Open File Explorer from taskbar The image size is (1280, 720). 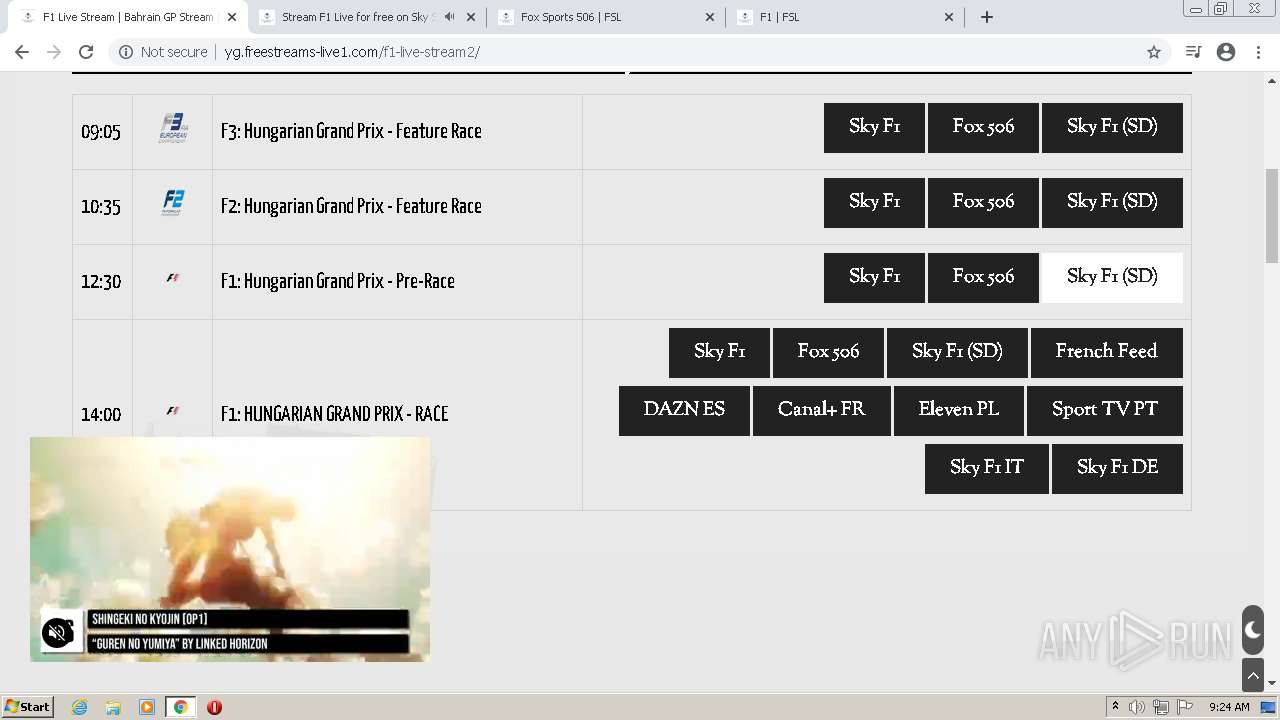(113, 707)
